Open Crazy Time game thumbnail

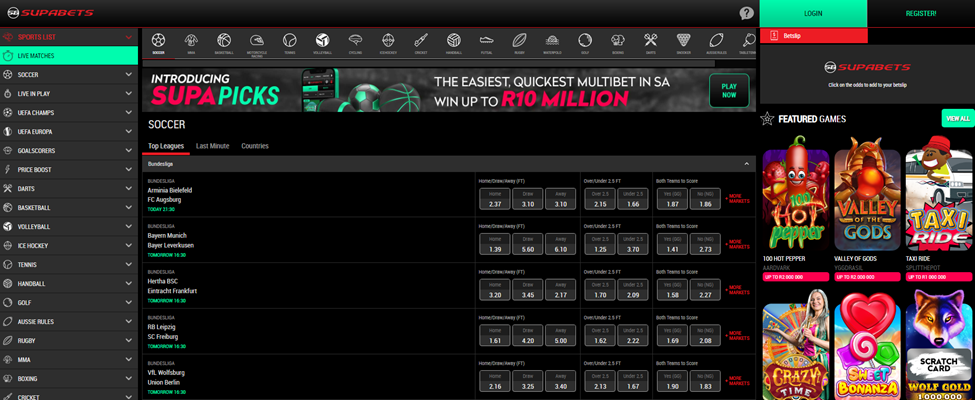(x=796, y=345)
